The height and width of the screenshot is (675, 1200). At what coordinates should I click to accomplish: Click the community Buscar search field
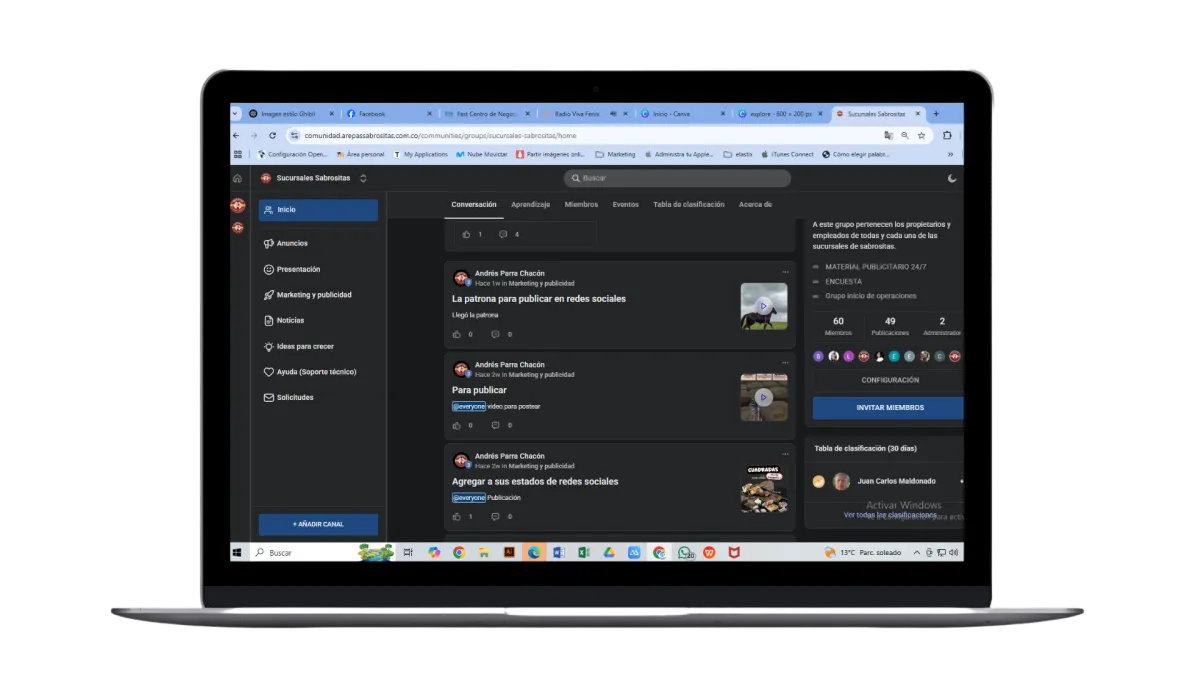coord(677,178)
